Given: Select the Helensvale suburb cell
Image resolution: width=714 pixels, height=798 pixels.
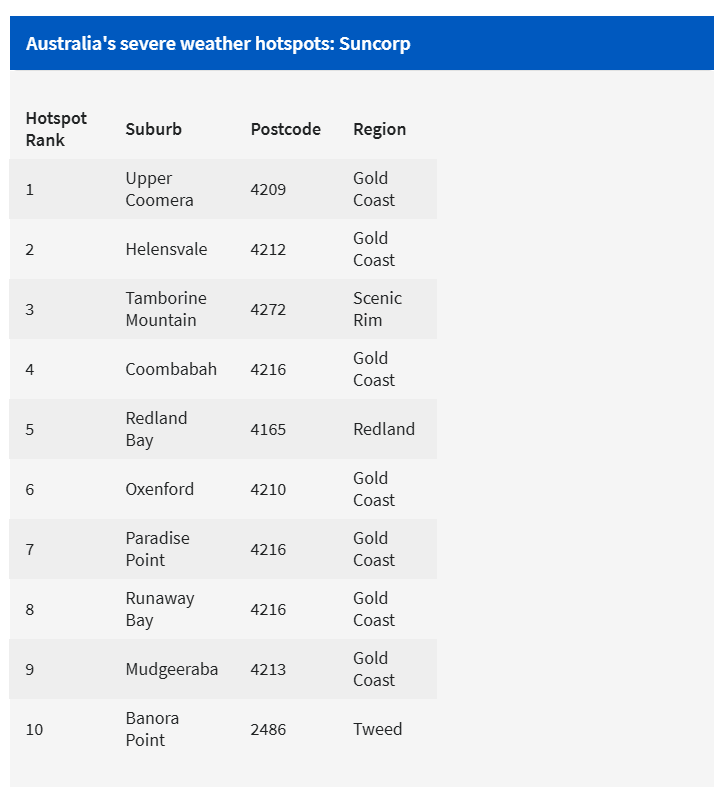Looking at the screenshot, I should point(166,249).
